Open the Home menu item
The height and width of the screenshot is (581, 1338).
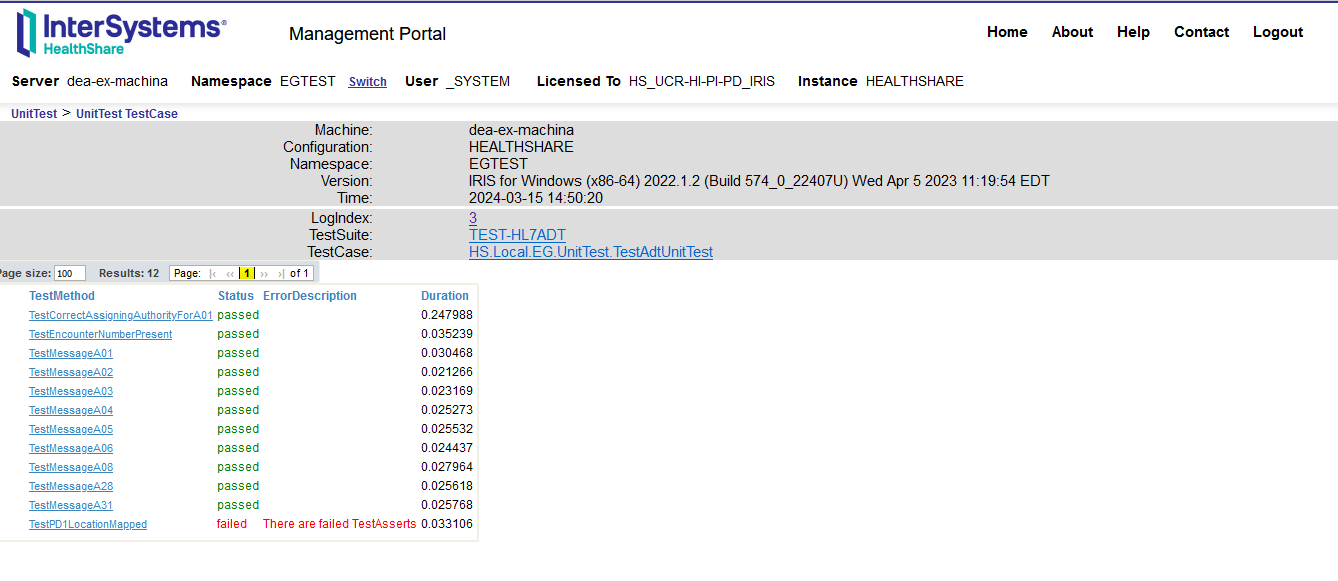(1007, 32)
